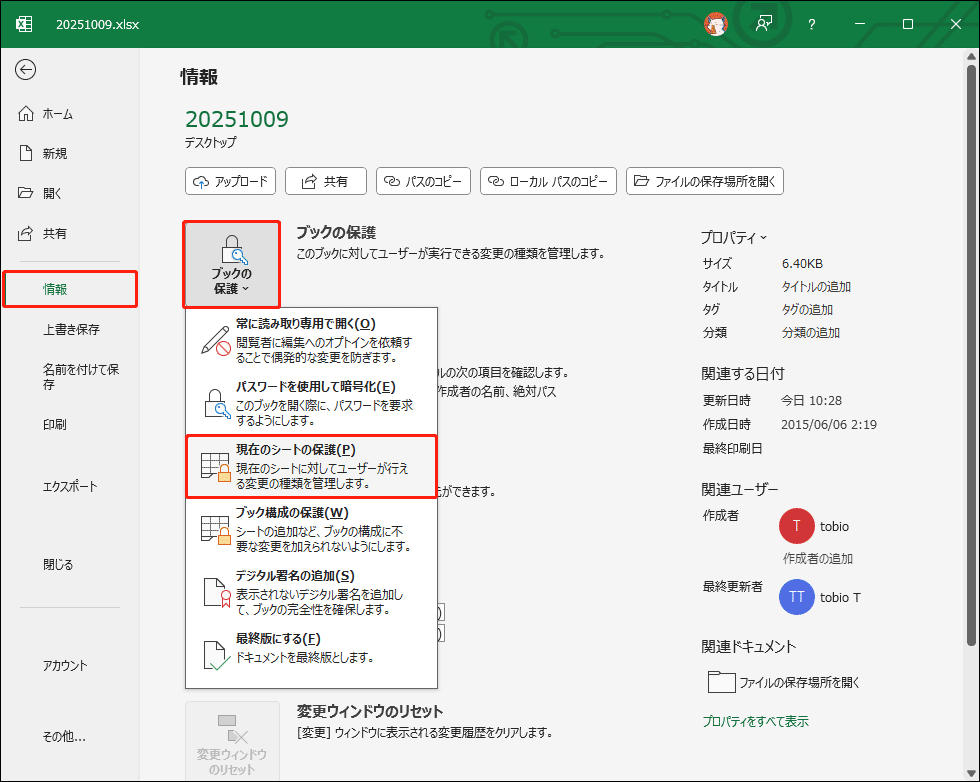Click the タイトルの追加 field
980x782 pixels.
tap(816, 287)
